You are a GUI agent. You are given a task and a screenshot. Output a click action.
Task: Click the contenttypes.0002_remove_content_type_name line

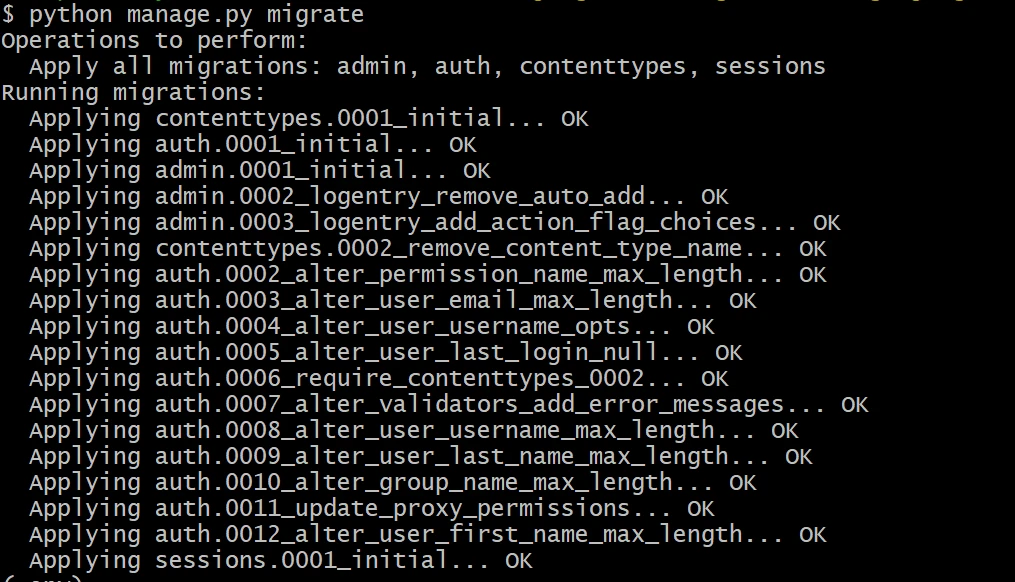coord(427,249)
